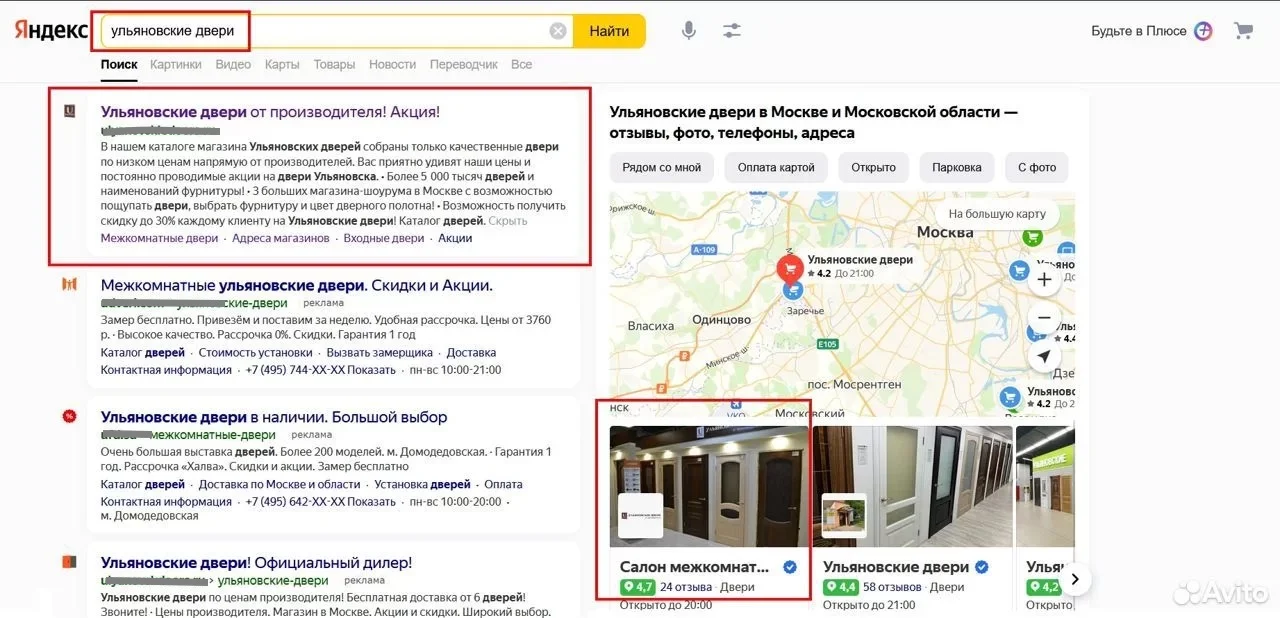Open 'Ульяновские двери в наличии. Большой выбор' link

(274, 417)
